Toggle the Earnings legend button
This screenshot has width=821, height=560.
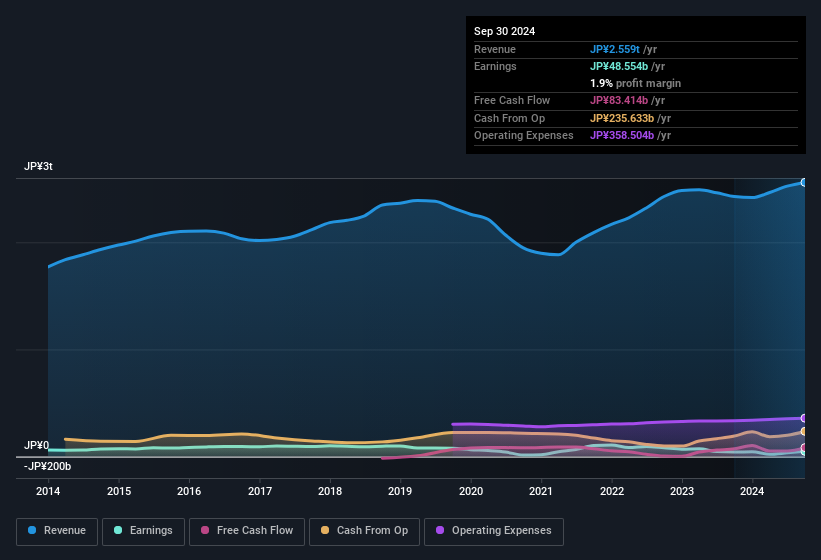coord(143,531)
